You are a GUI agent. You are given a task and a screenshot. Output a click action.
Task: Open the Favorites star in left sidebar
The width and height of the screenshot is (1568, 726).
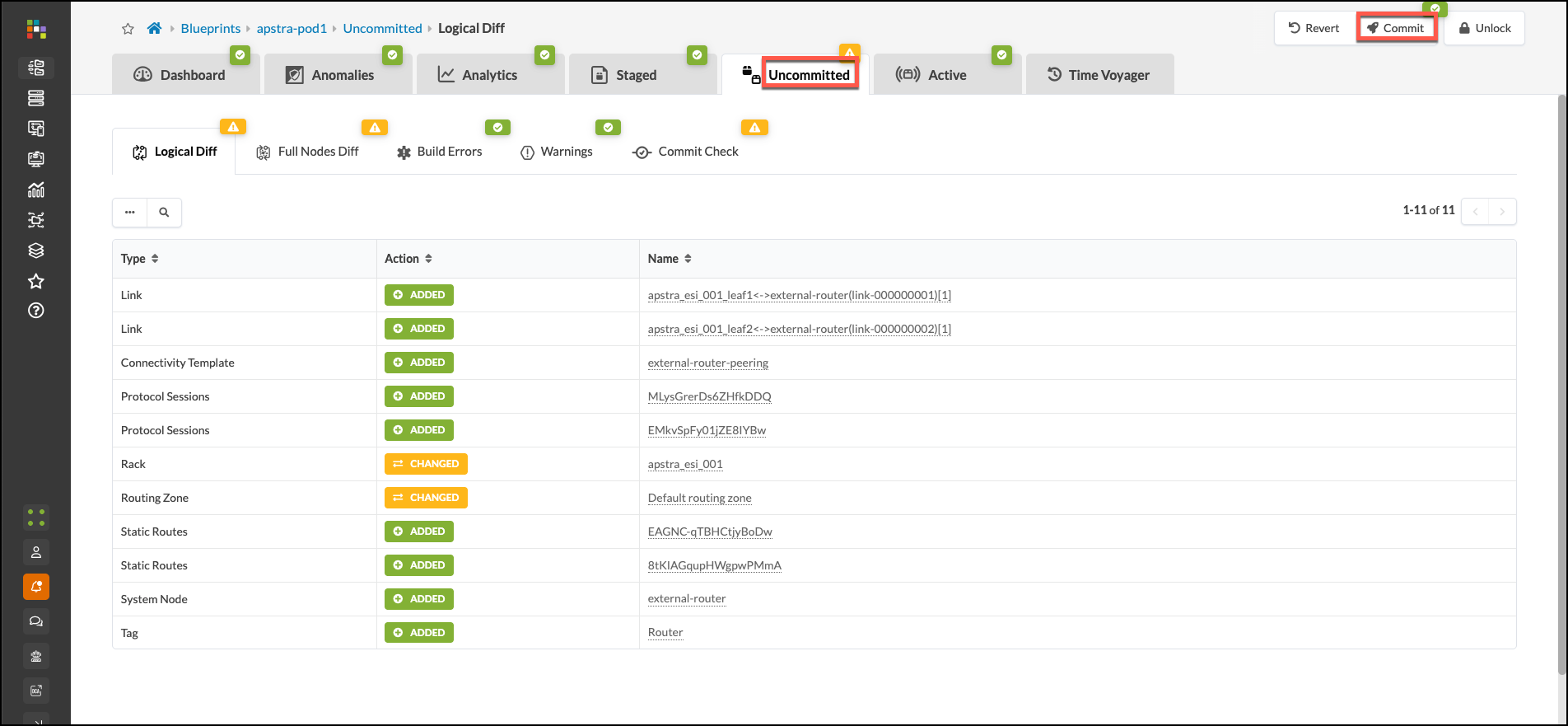coord(36,281)
